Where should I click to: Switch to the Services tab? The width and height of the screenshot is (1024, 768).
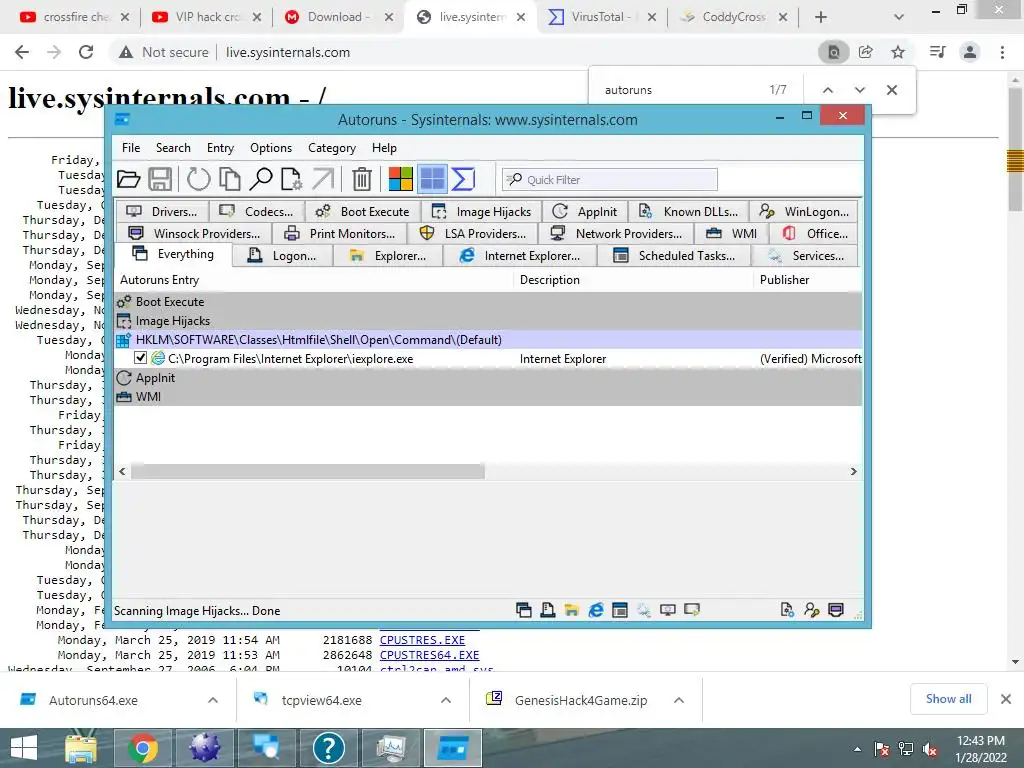[x=805, y=256]
